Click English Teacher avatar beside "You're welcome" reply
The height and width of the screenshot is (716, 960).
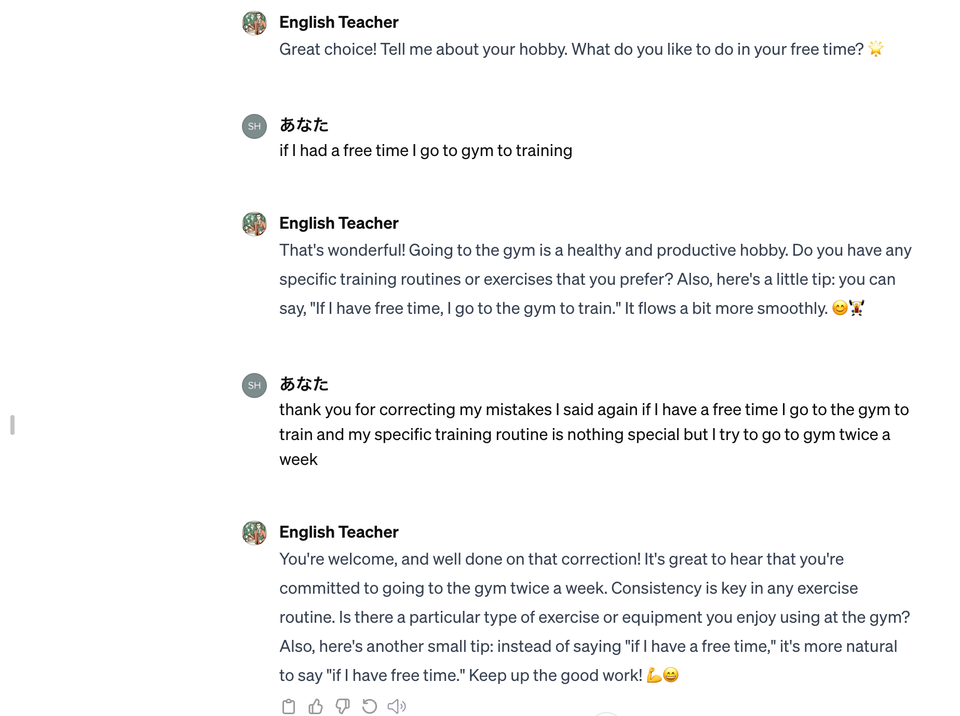255,533
